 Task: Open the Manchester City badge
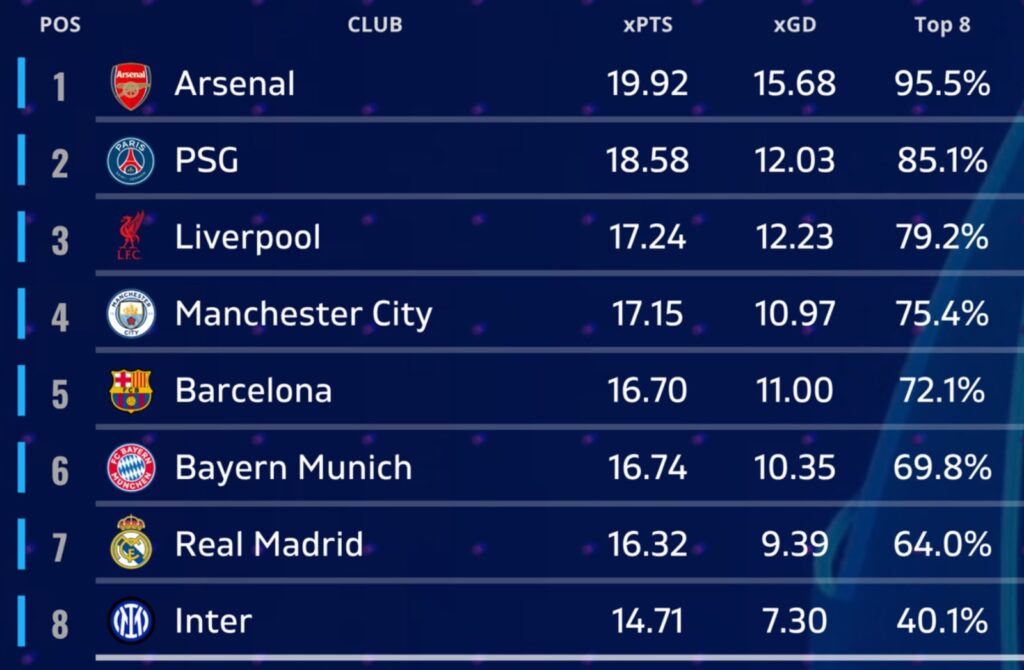coord(131,313)
